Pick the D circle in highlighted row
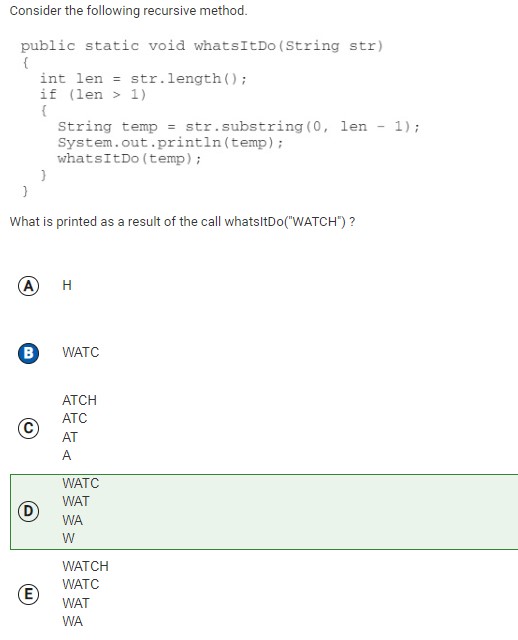The height and width of the screenshot is (640, 518). [29, 511]
